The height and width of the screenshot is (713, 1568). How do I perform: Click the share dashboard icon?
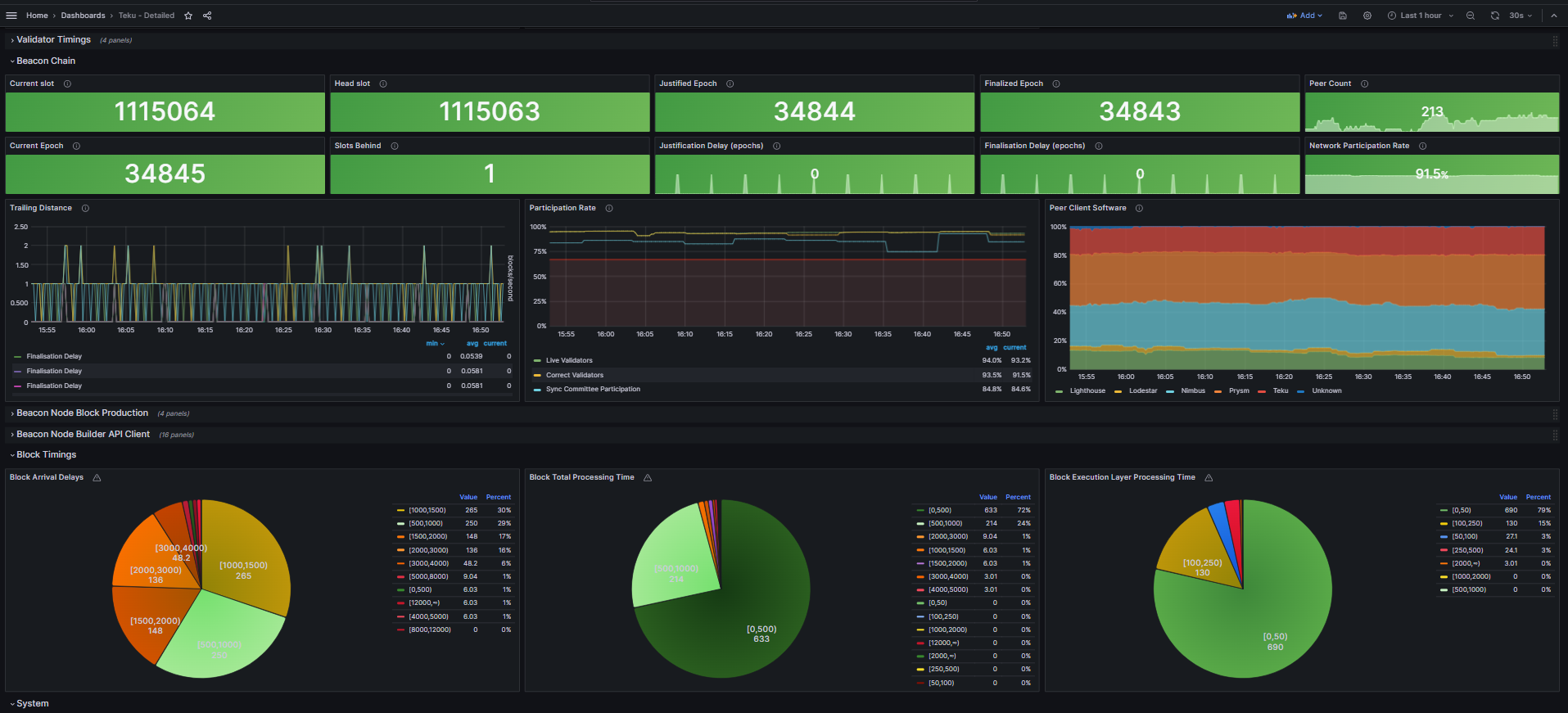pyautogui.click(x=207, y=16)
